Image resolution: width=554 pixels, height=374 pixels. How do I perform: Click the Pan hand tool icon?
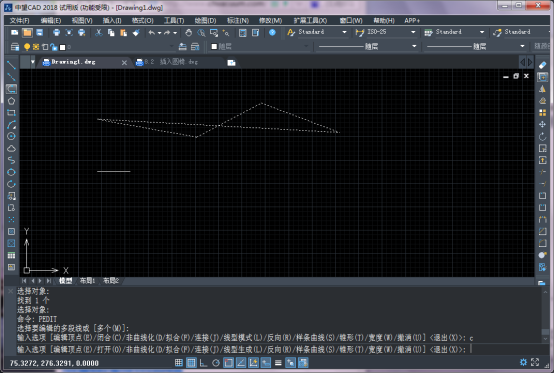pyautogui.click(x=188, y=33)
